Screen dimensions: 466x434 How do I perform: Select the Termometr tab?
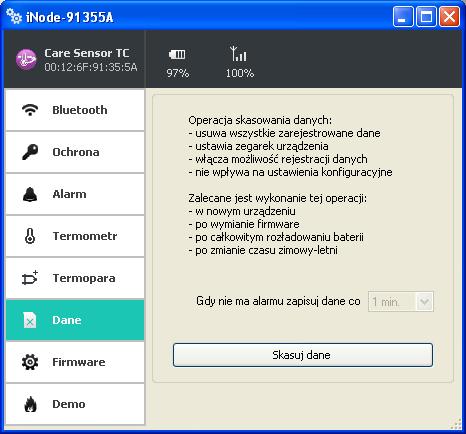pos(75,236)
